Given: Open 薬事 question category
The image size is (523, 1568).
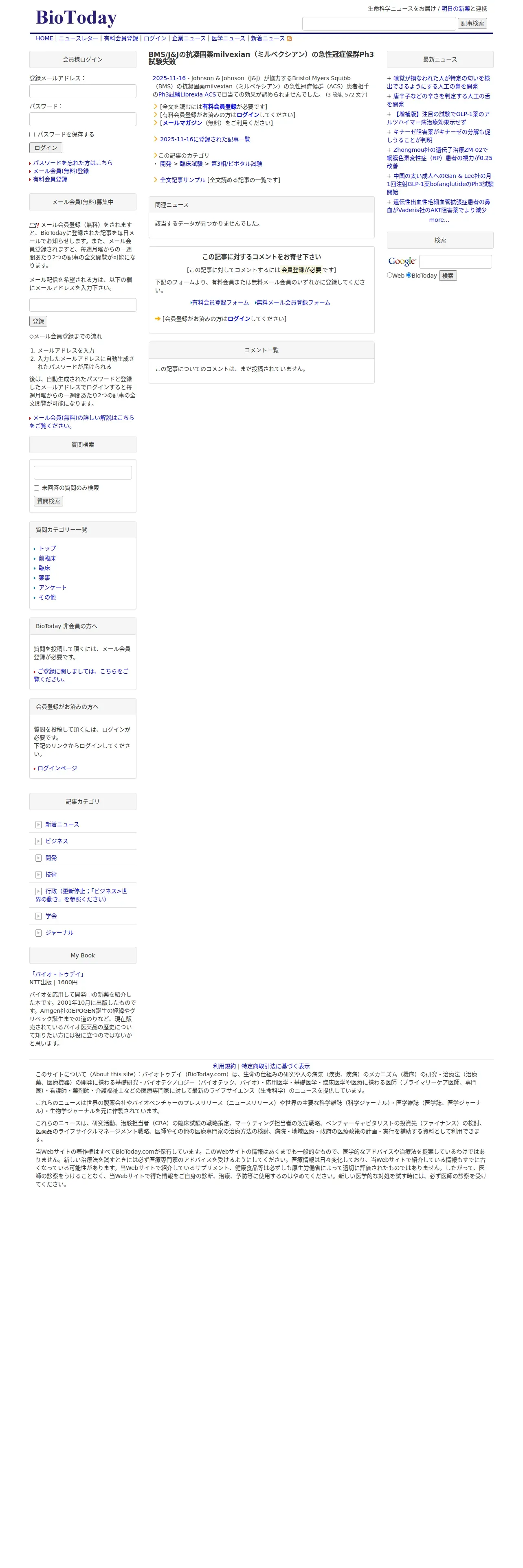Looking at the screenshot, I should [44, 578].
